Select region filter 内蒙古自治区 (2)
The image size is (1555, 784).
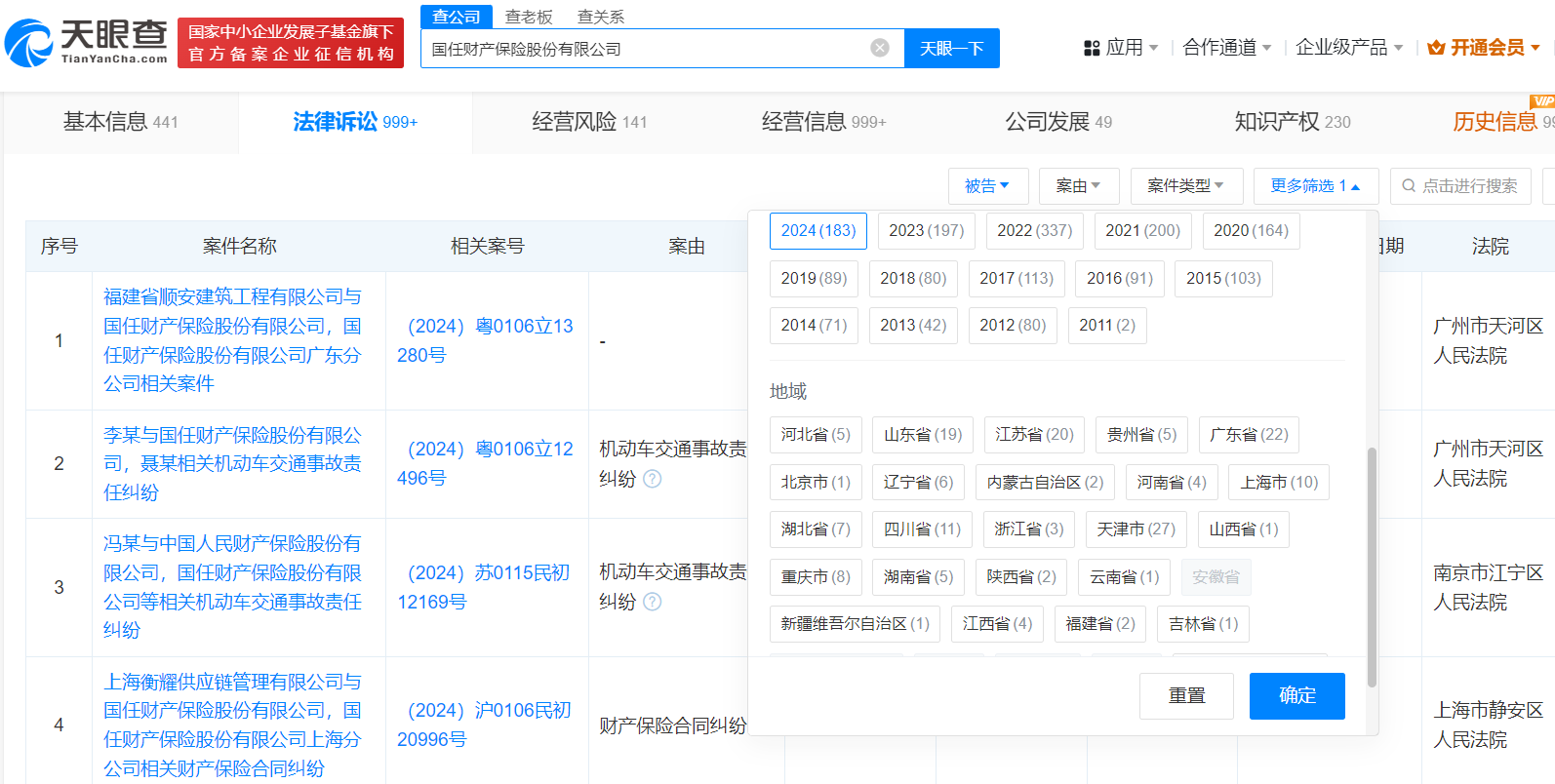click(x=1045, y=483)
